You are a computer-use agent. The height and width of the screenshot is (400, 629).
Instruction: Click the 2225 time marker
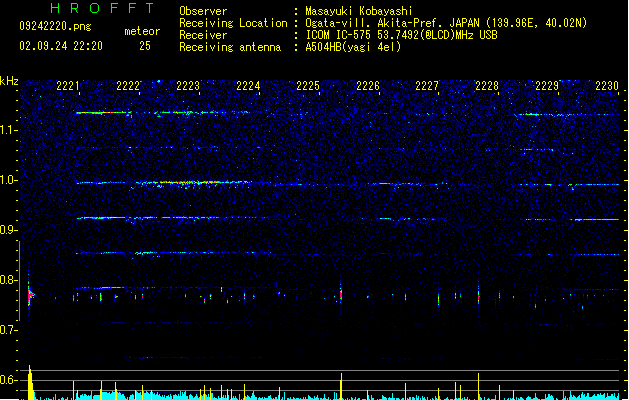(x=308, y=86)
